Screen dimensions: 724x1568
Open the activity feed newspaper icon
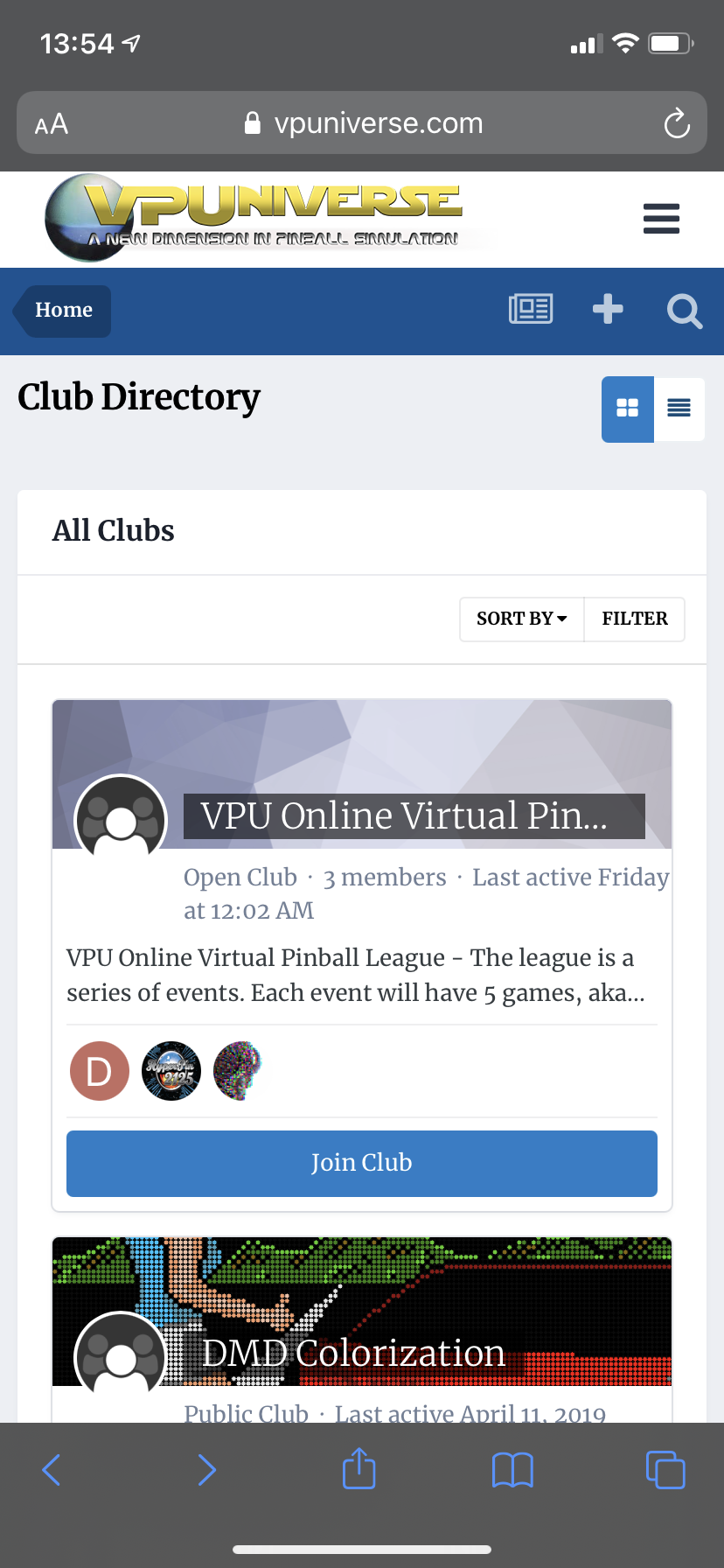point(531,309)
